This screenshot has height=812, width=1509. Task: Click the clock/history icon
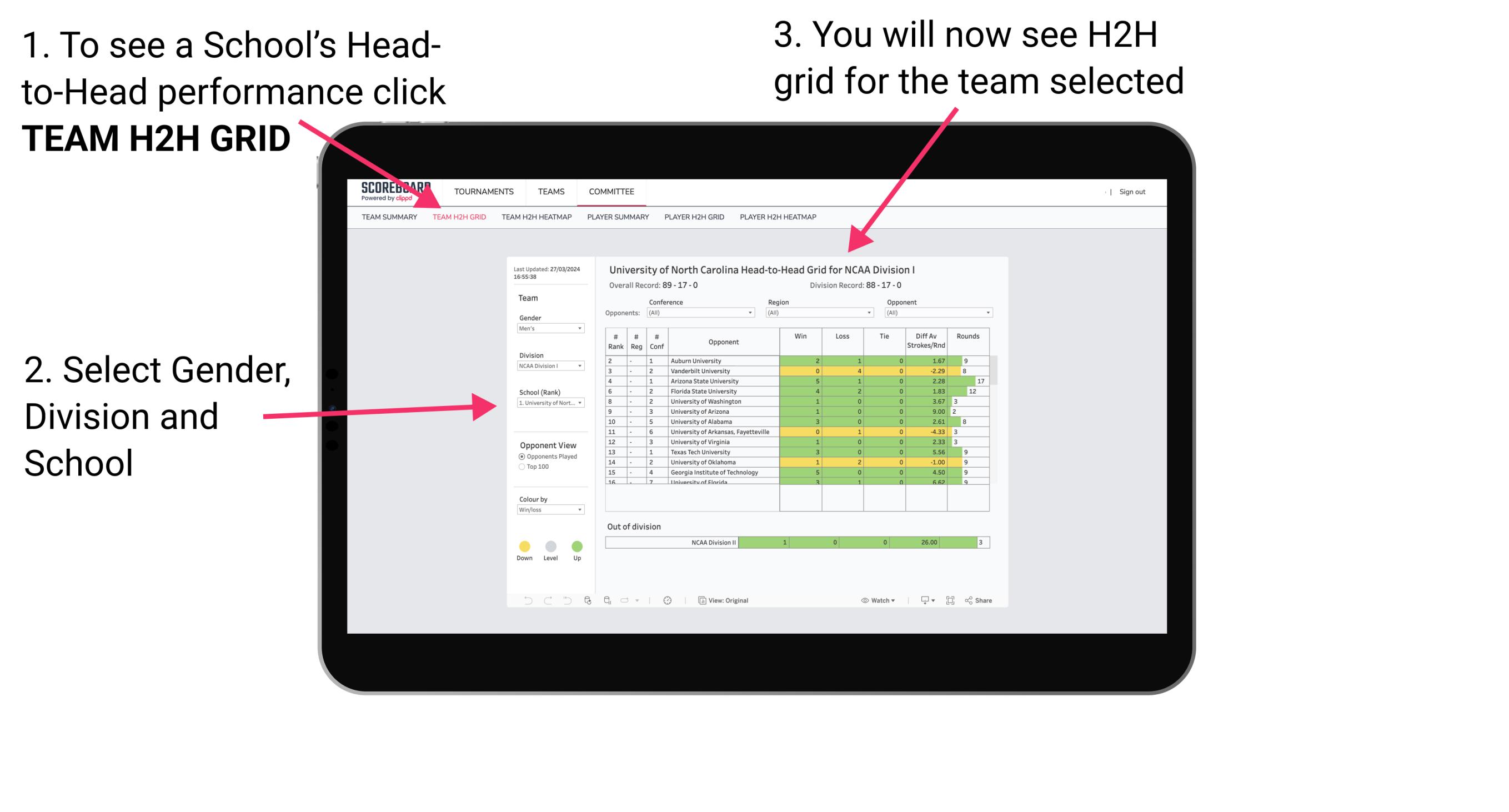coord(668,600)
